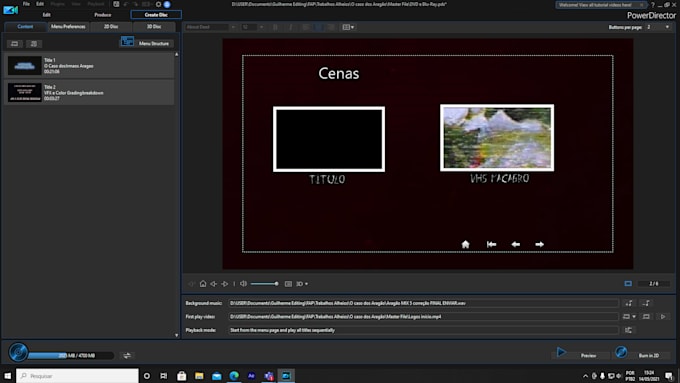The width and height of the screenshot is (680, 383).
Task: Open the File menu
Action: tap(26, 4)
